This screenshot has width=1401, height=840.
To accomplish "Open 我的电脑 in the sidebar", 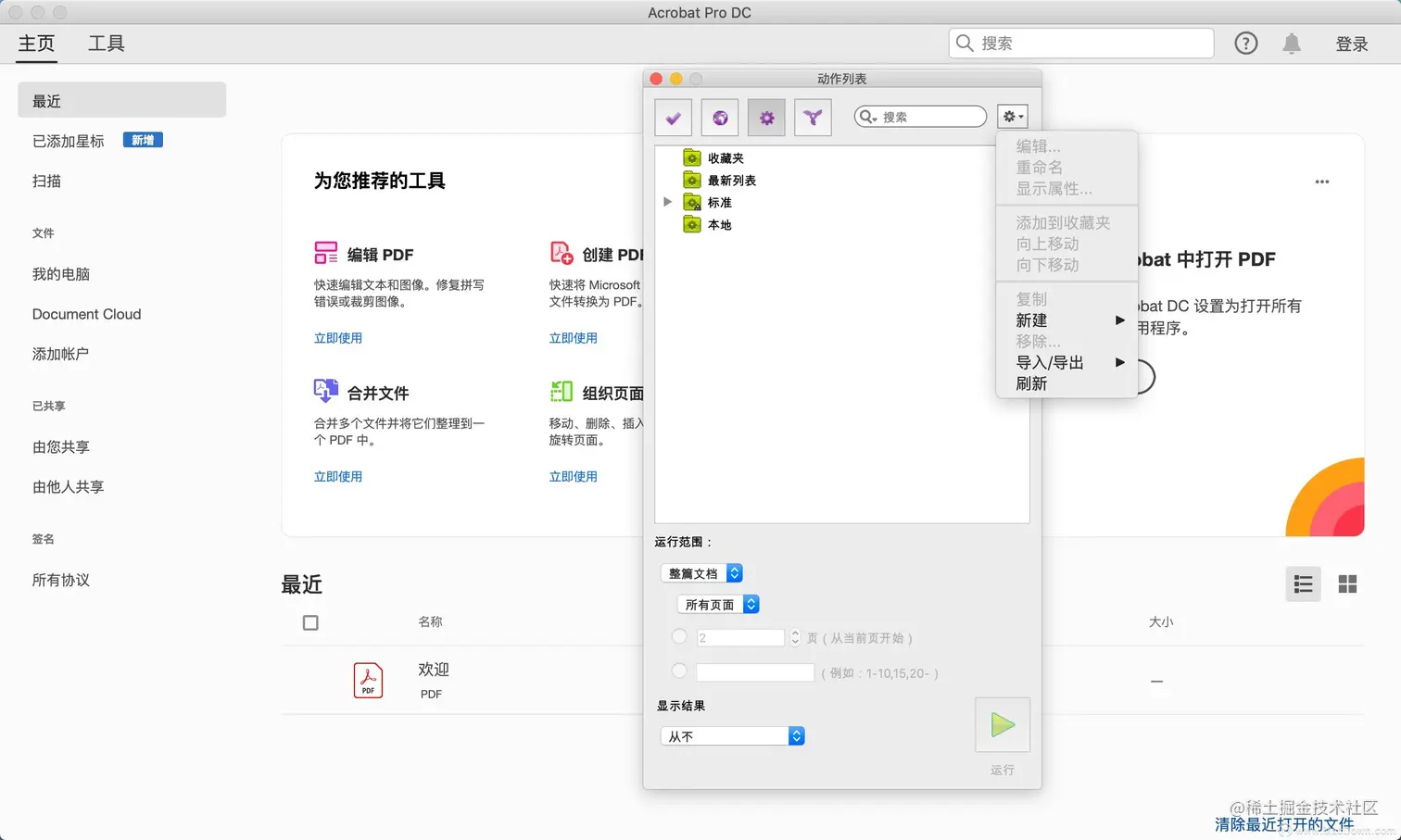I will point(61,274).
